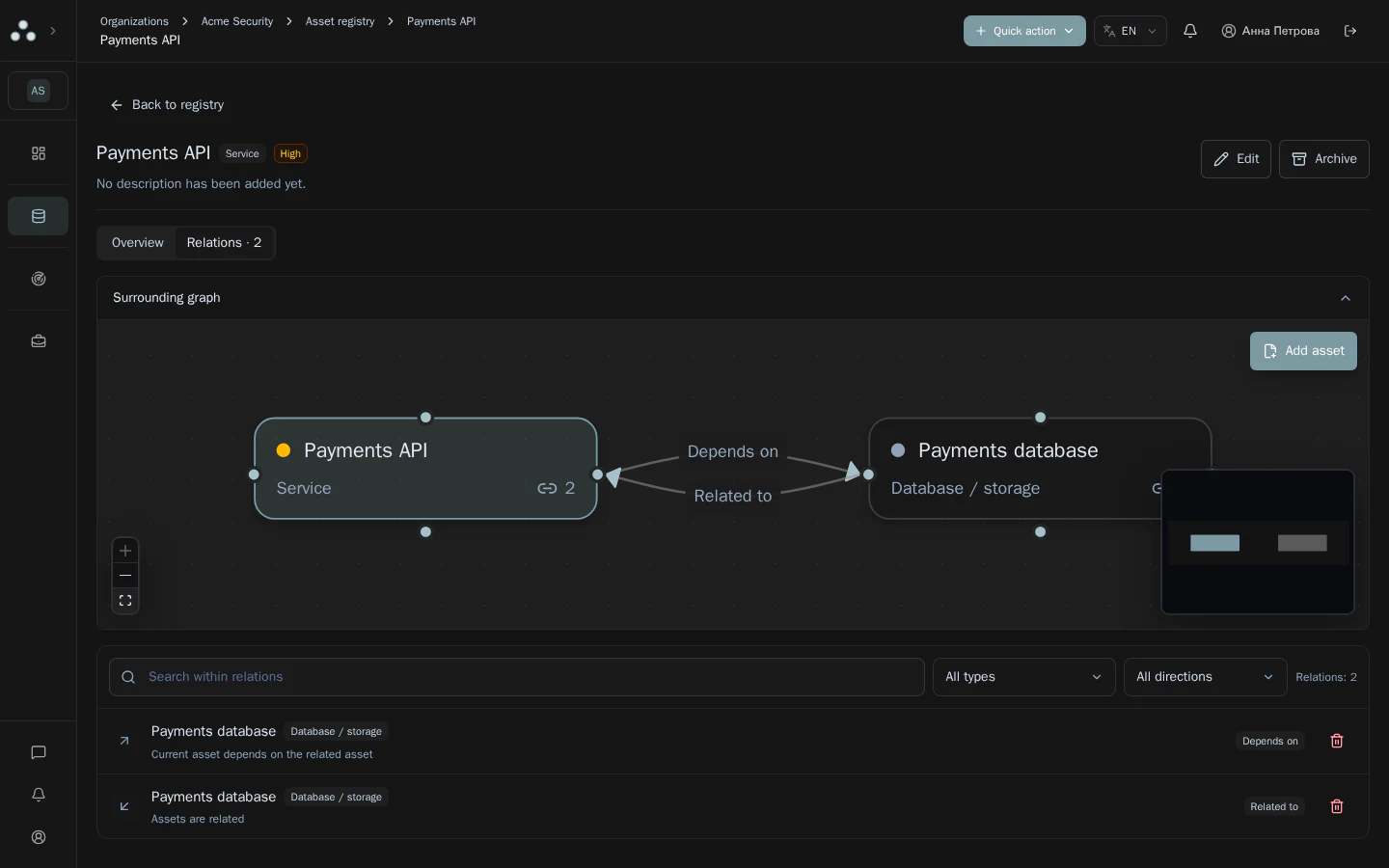
Task: Select the Payments API graph node
Action: click(x=425, y=469)
